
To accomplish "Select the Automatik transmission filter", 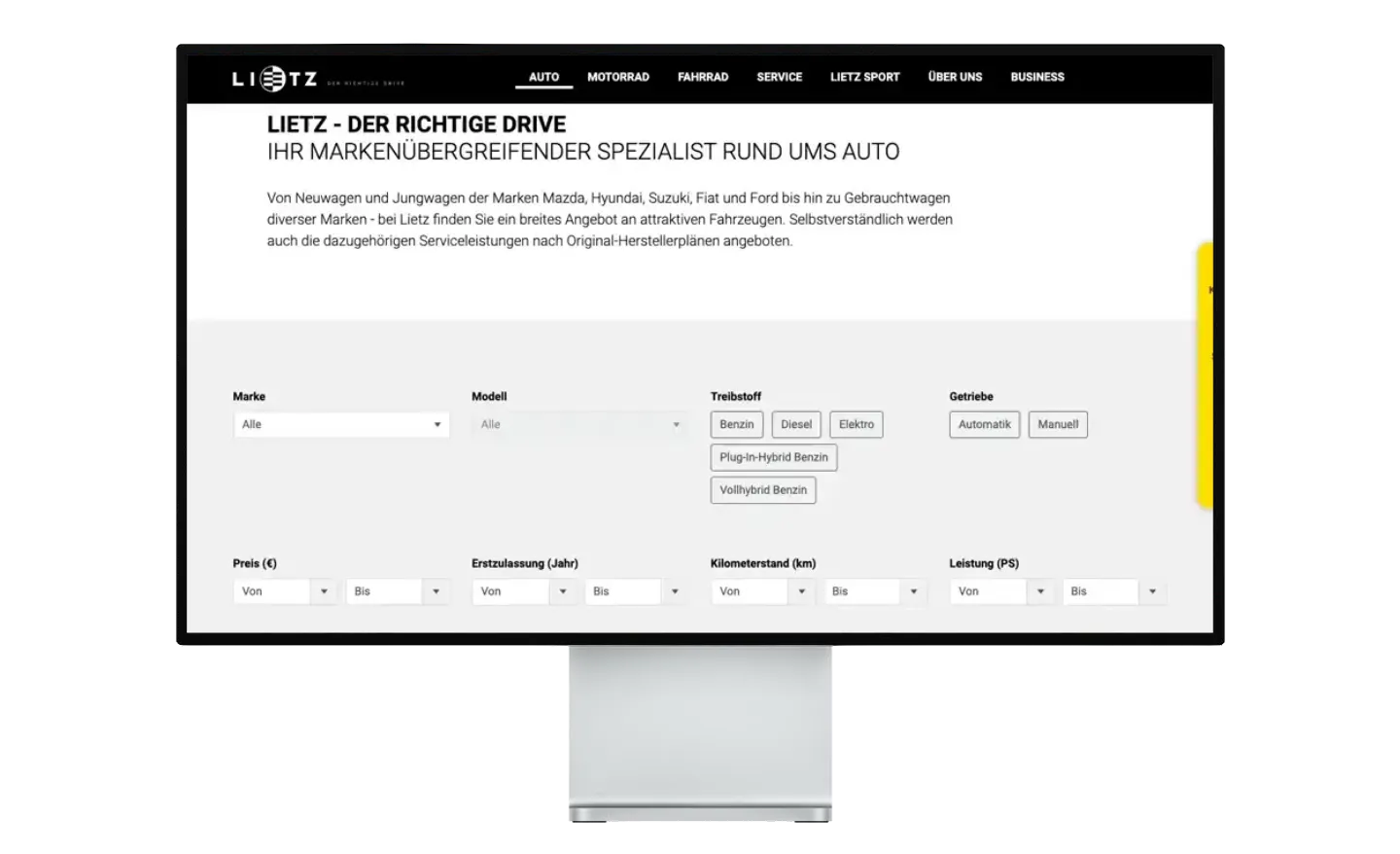I will point(985,425).
